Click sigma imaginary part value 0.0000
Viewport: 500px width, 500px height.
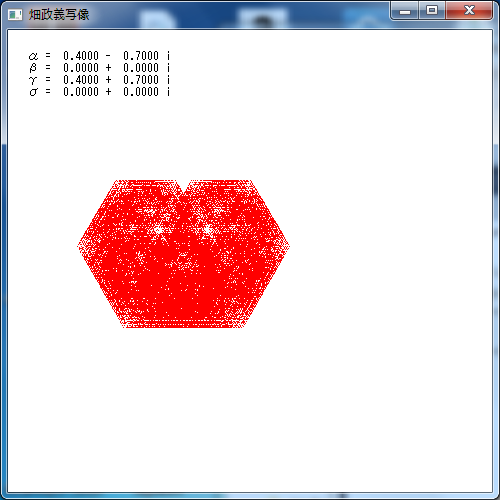[141, 92]
